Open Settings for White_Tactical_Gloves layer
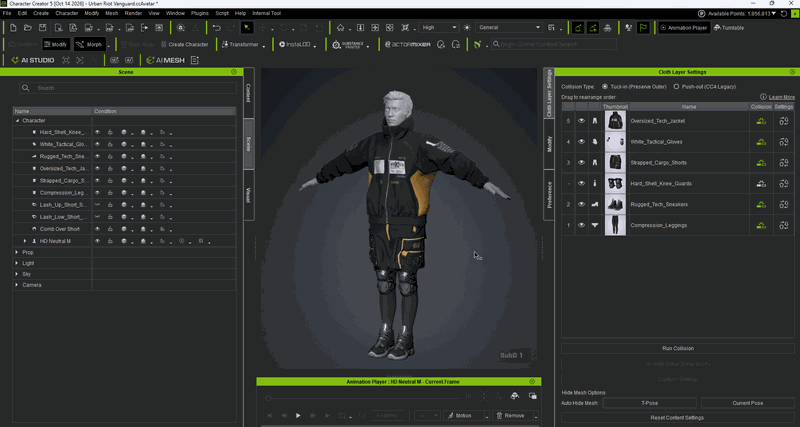 [x=784, y=142]
